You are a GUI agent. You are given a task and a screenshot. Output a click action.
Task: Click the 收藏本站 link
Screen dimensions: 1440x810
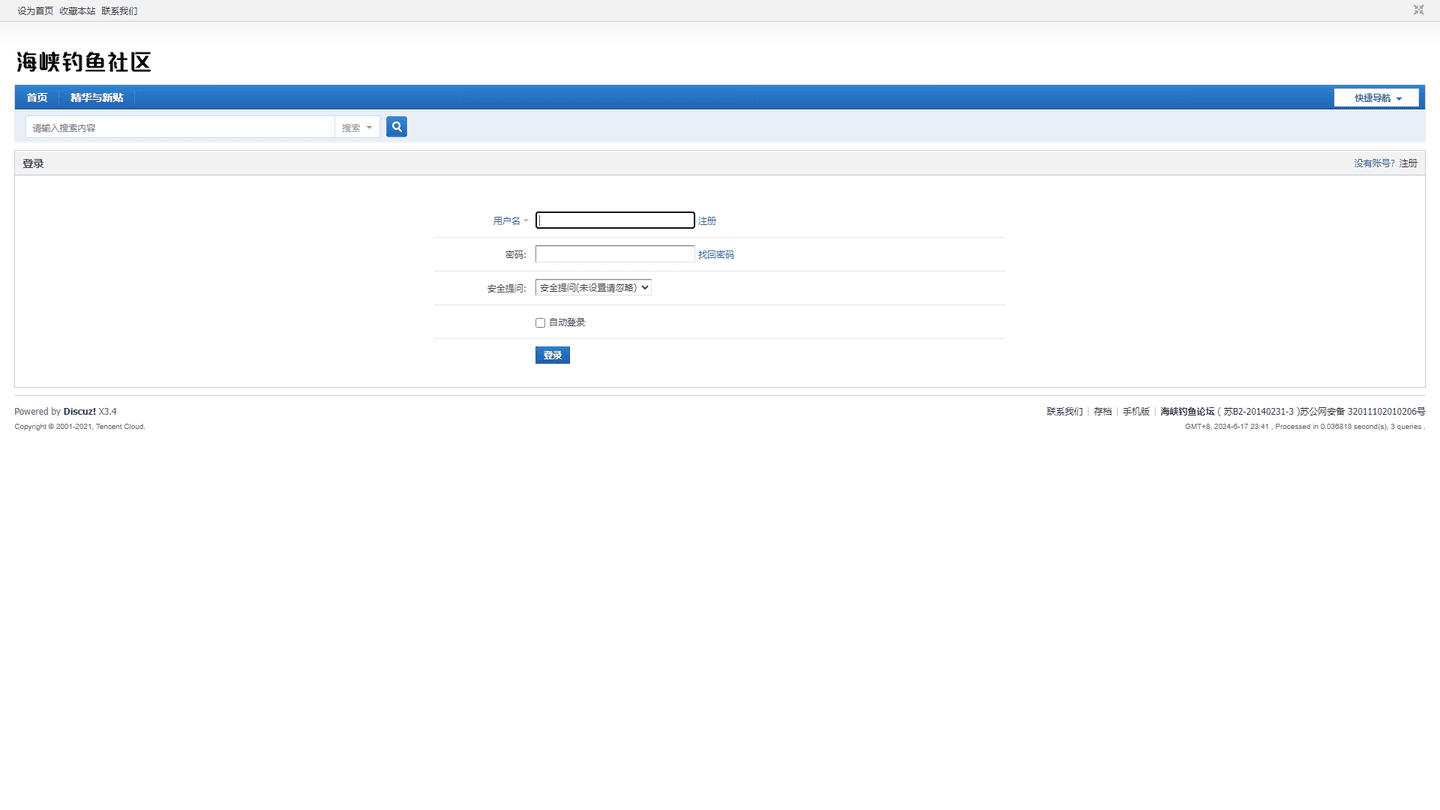coord(77,11)
